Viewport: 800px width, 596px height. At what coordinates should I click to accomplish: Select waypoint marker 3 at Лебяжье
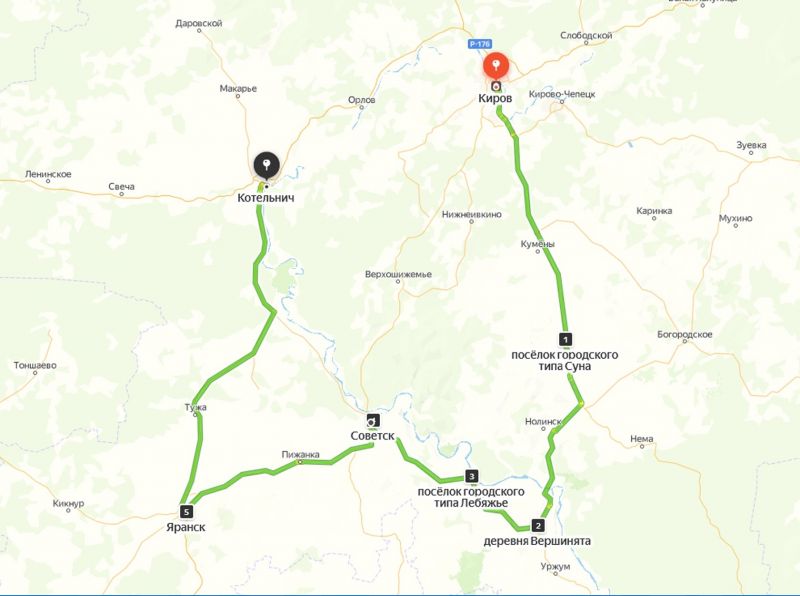pos(471,477)
